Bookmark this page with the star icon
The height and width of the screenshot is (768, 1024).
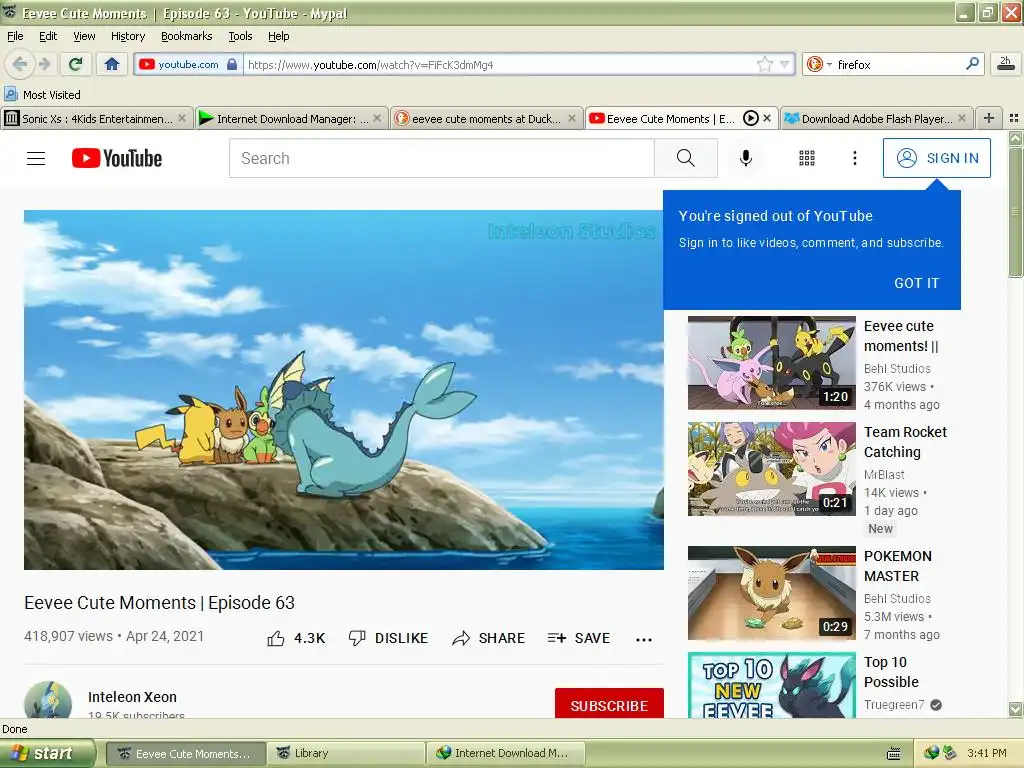point(765,64)
